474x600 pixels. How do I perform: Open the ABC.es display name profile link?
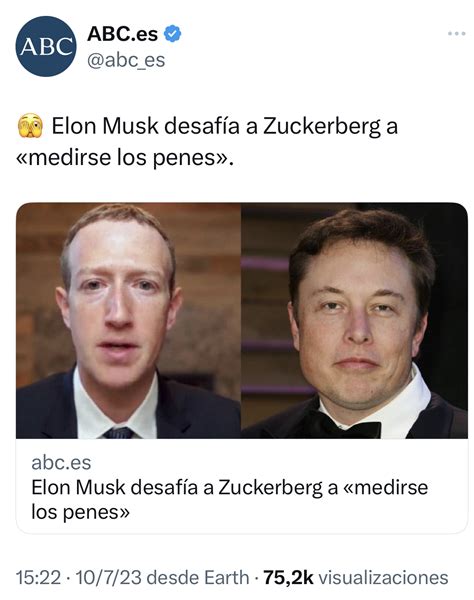pos(122,34)
